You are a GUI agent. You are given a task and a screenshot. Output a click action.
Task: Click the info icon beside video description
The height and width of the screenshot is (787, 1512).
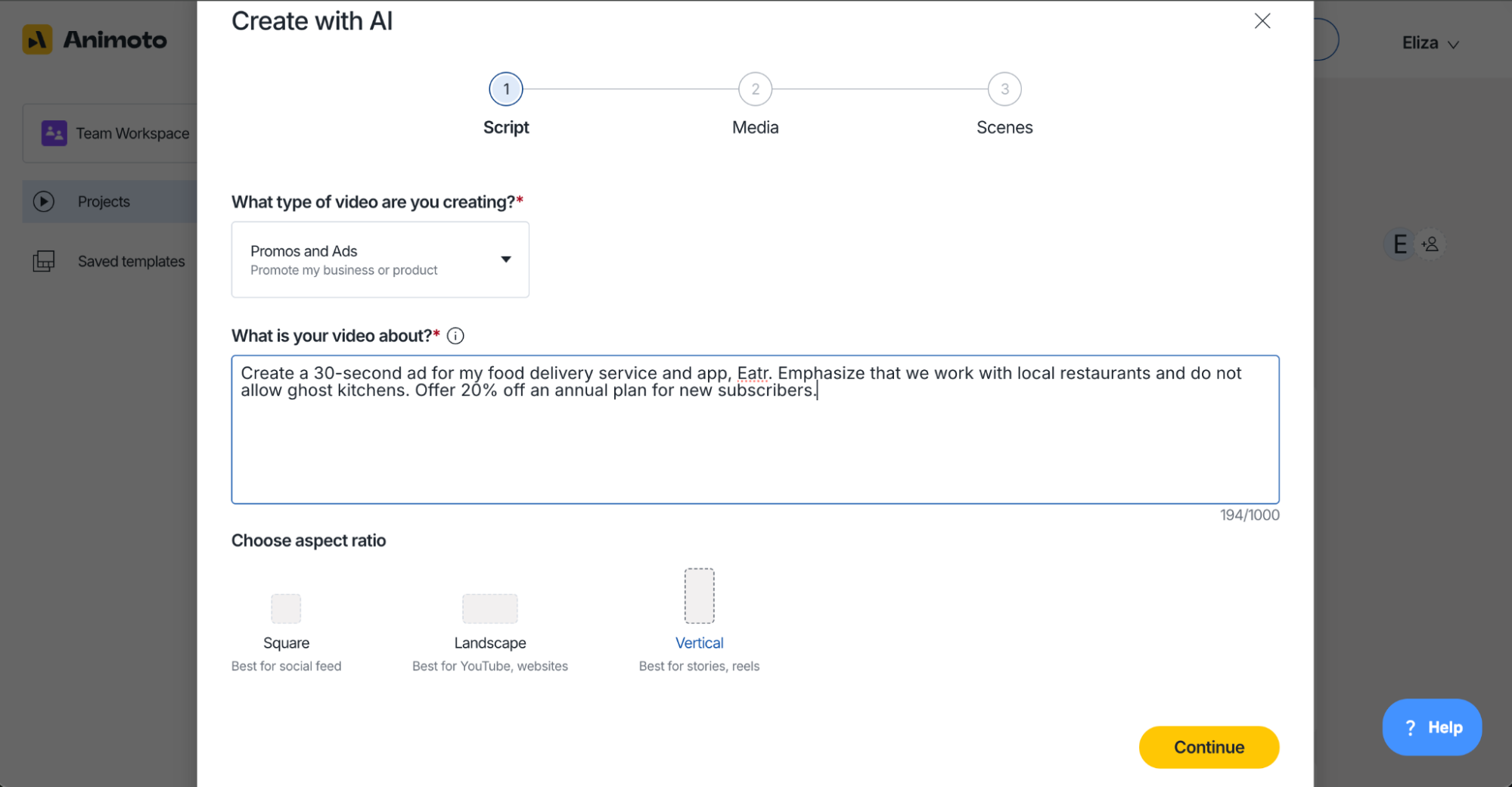pyautogui.click(x=455, y=335)
